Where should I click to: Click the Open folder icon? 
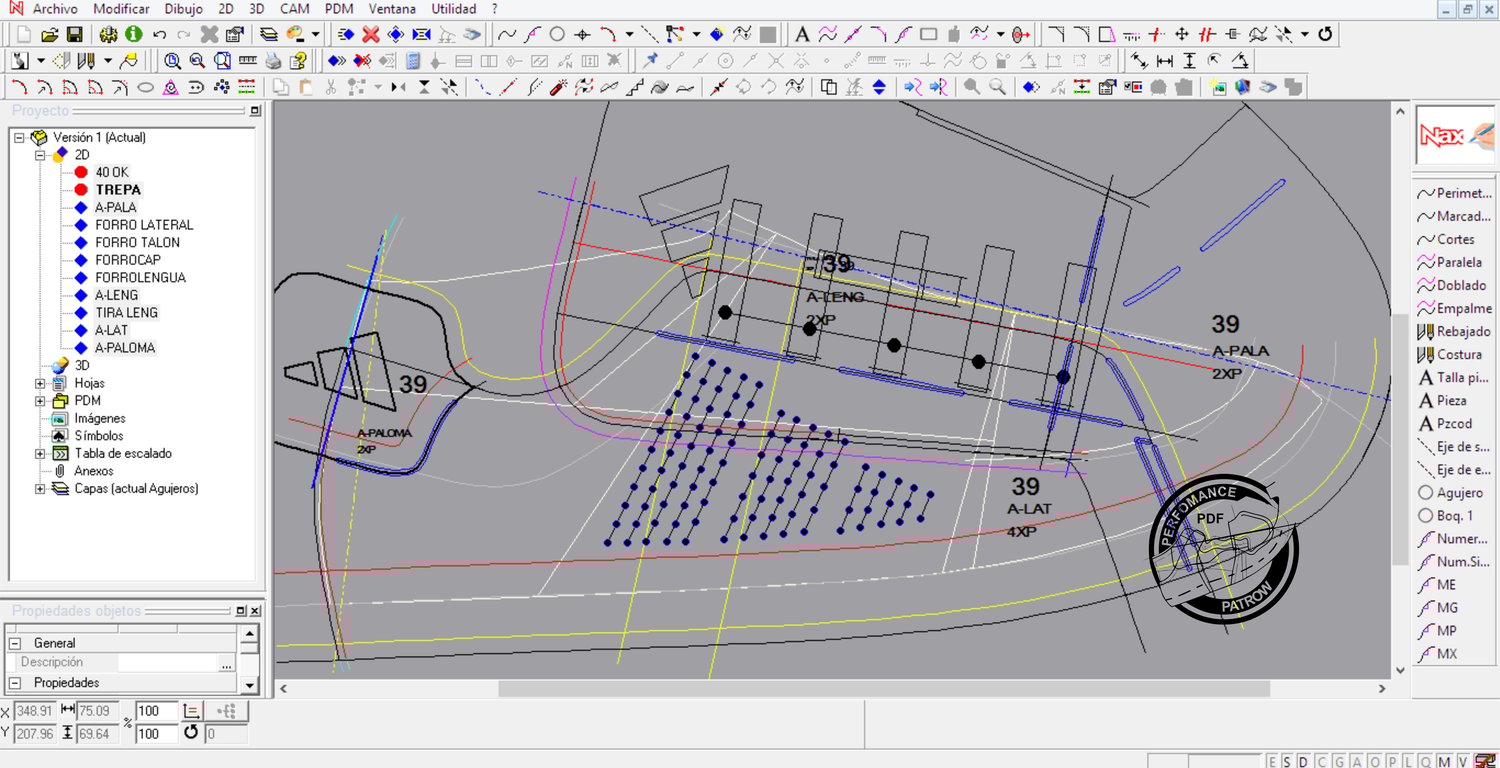coord(49,34)
